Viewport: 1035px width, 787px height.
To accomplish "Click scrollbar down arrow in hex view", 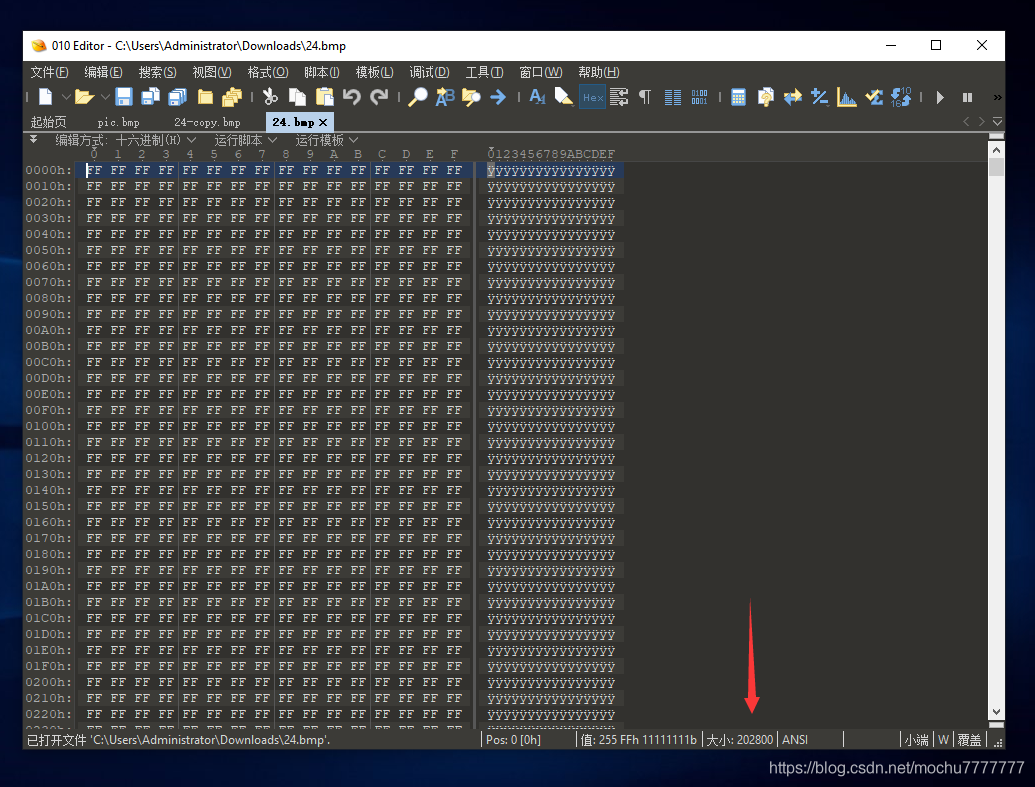I will click(x=996, y=712).
